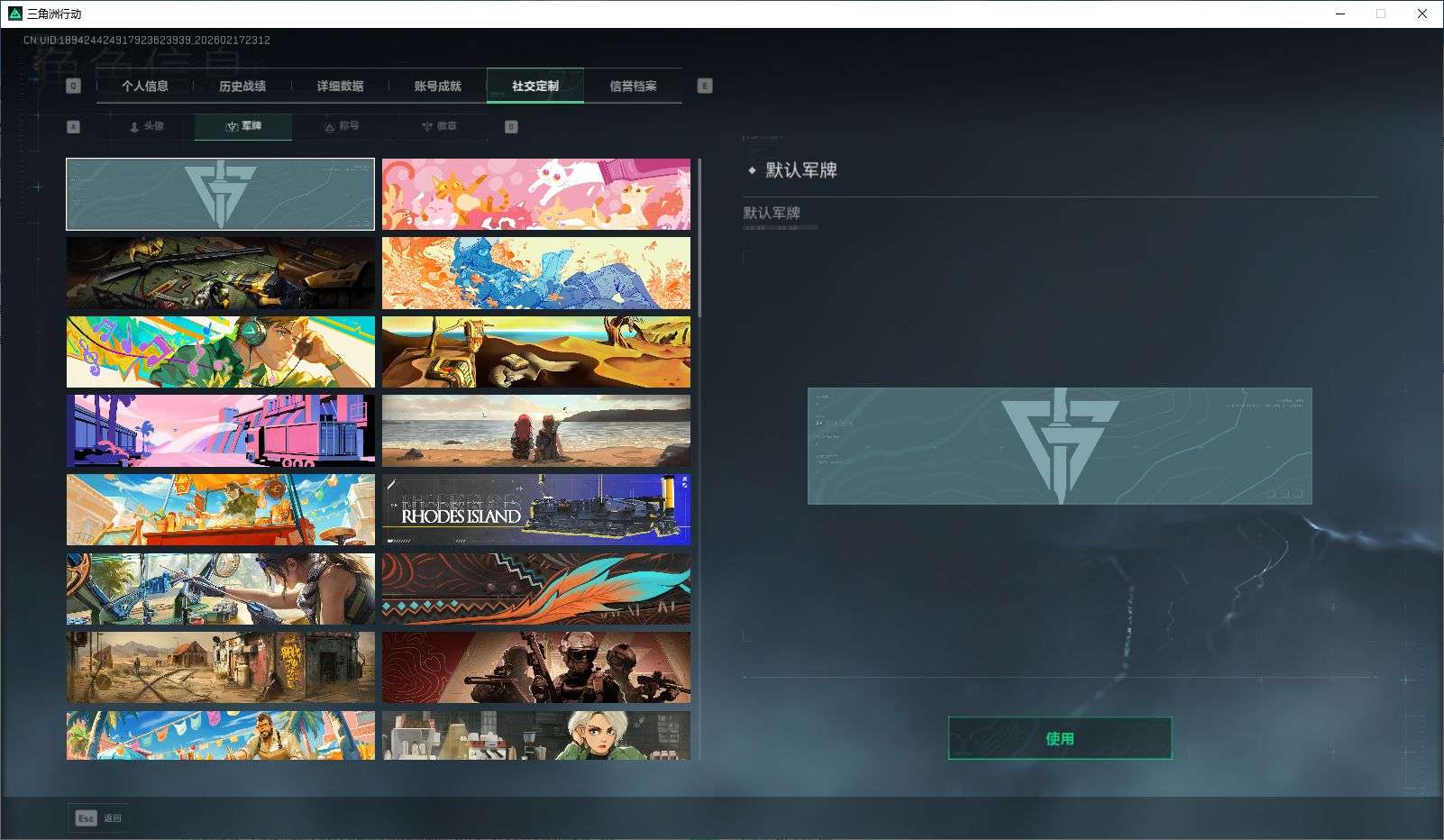
Task: Click the D key hint icon after 徽章
Action: click(x=511, y=127)
